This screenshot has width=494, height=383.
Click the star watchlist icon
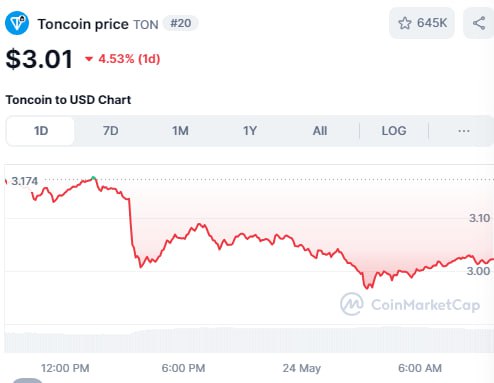tap(405, 23)
